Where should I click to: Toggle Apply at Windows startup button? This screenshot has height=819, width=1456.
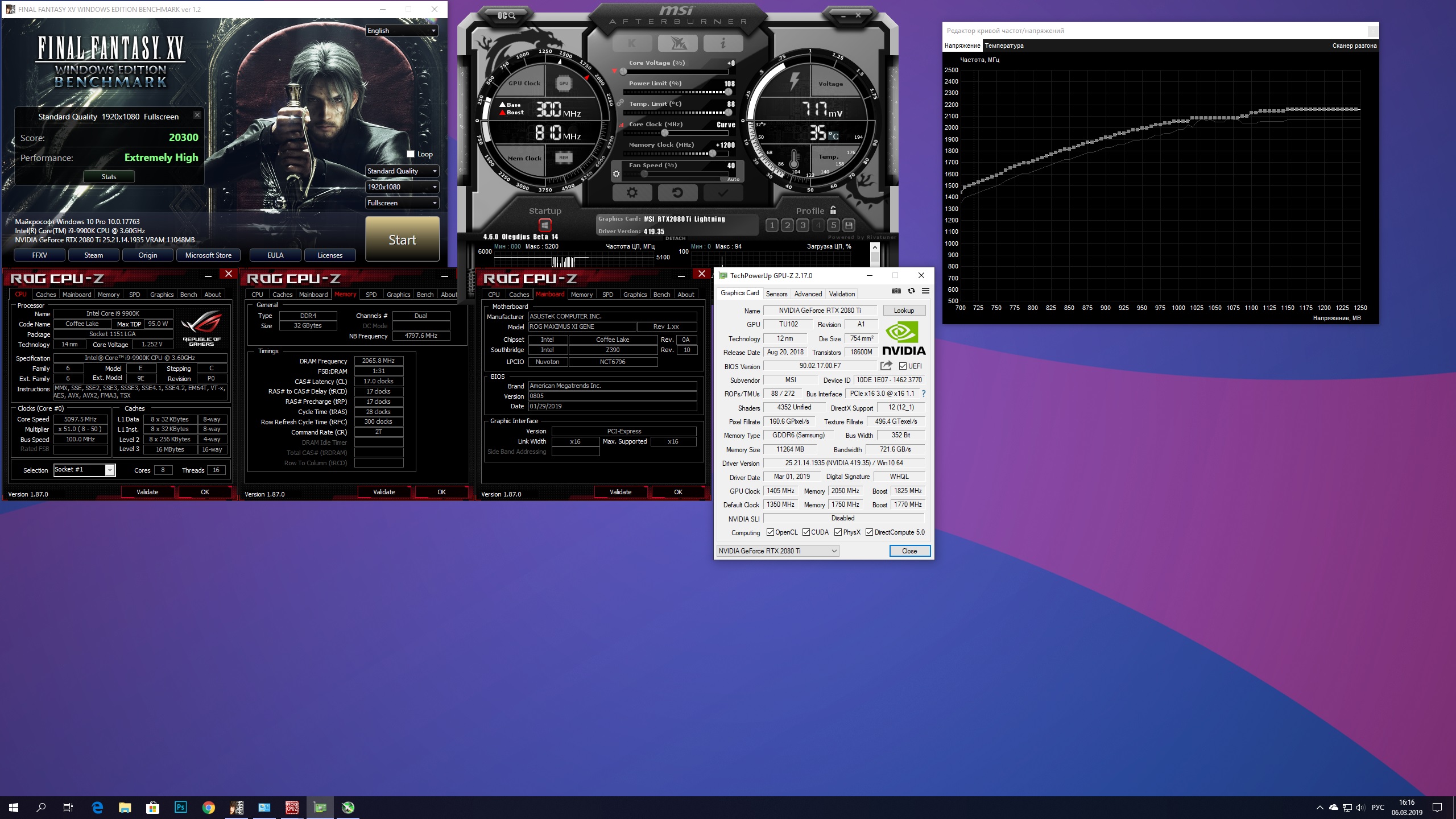(x=545, y=225)
